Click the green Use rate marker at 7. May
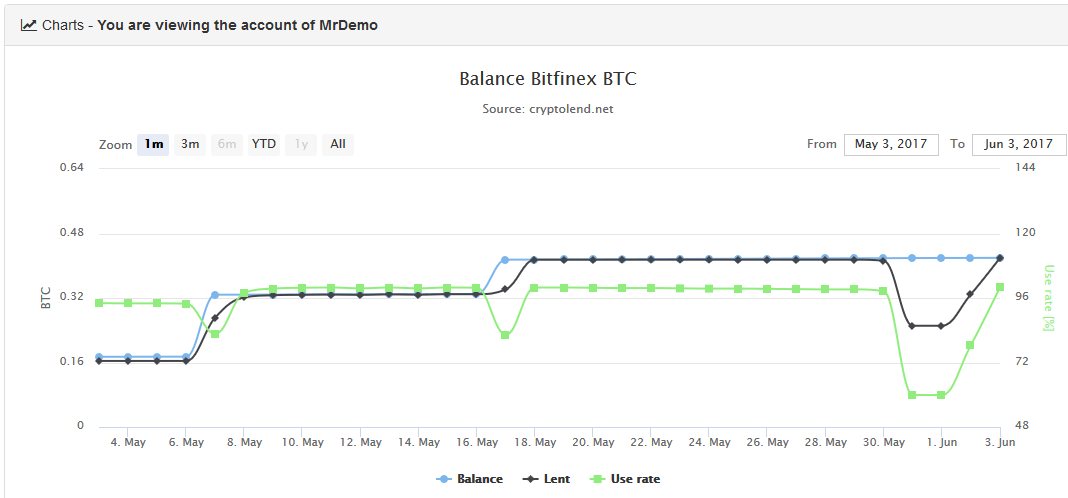The height and width of the screenshot is (498, 1068). [x=215, y=334]
